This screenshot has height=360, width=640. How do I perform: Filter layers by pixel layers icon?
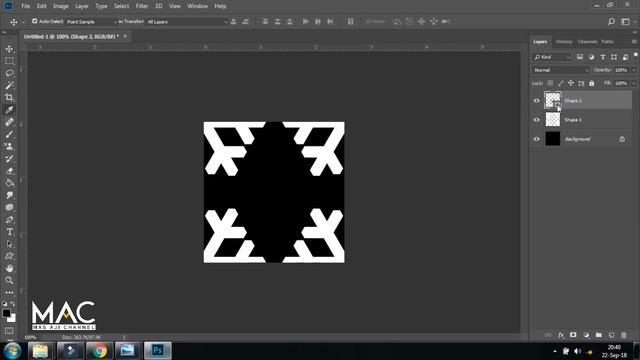580,57
